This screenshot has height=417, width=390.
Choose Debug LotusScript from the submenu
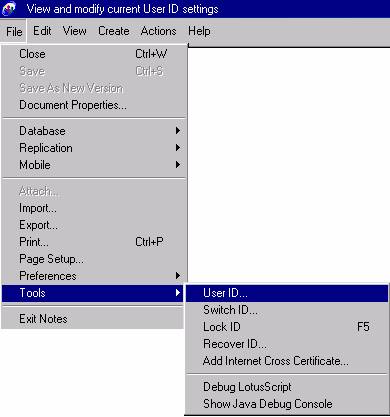coord(287,387)
